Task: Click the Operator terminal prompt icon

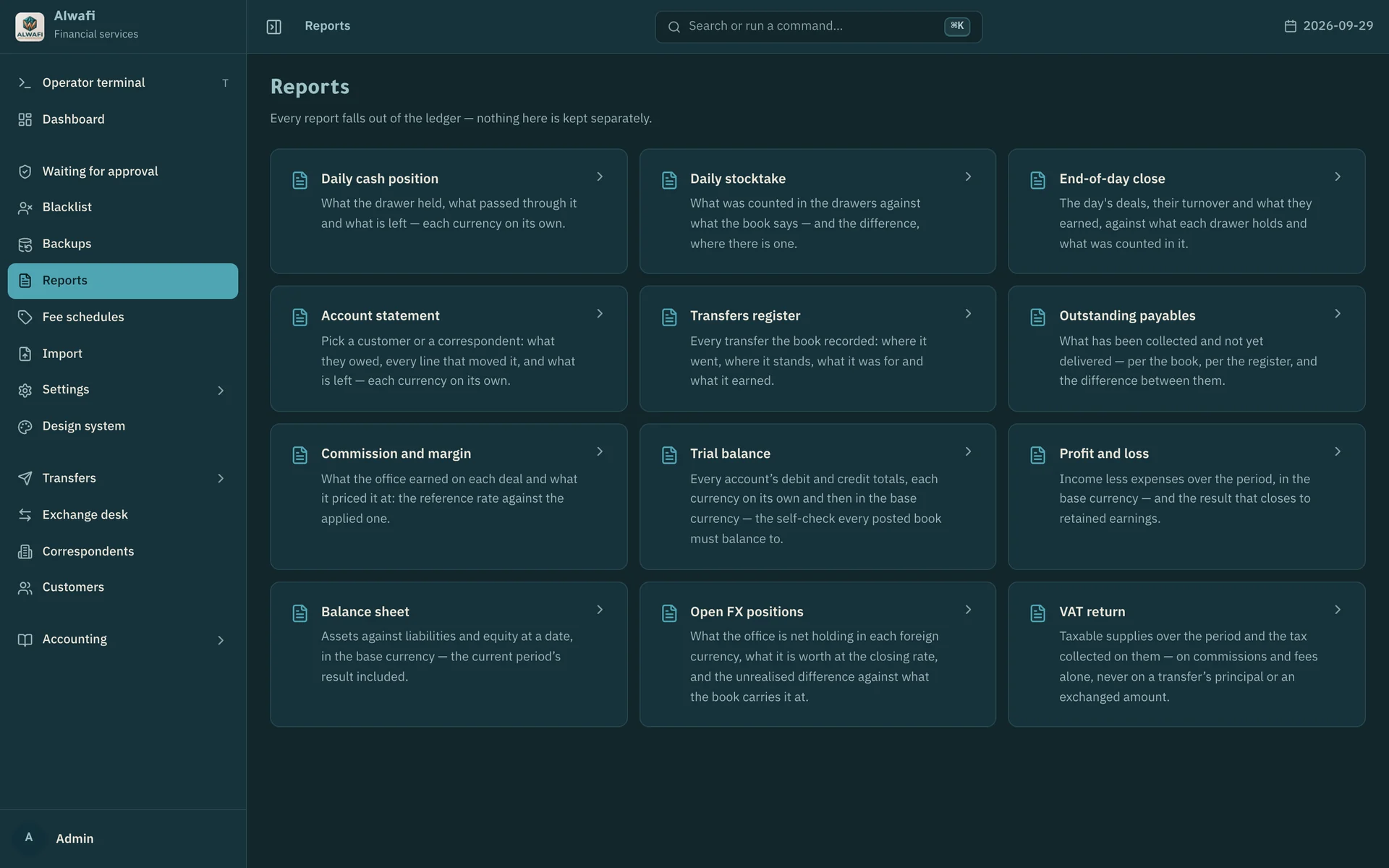Action: pyautogui.click(x=25, y=83)
